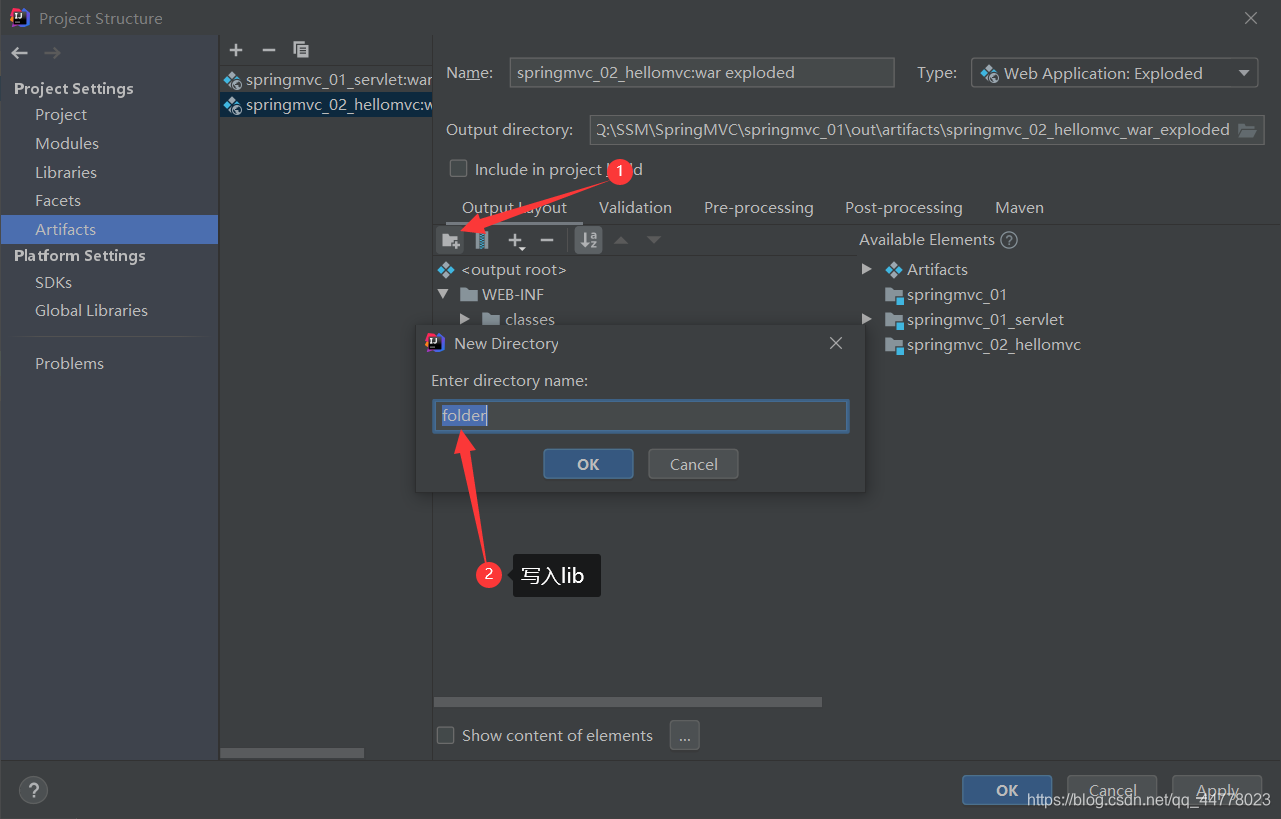1281x819 pixels.
Task: Click the artifact Name text field
Action: tap(701, 73)
